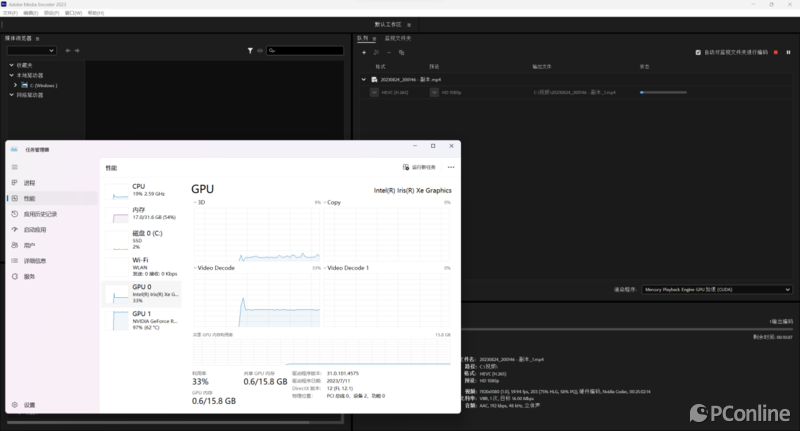Open 启动应用 in Task Manager

coord(52,230)
